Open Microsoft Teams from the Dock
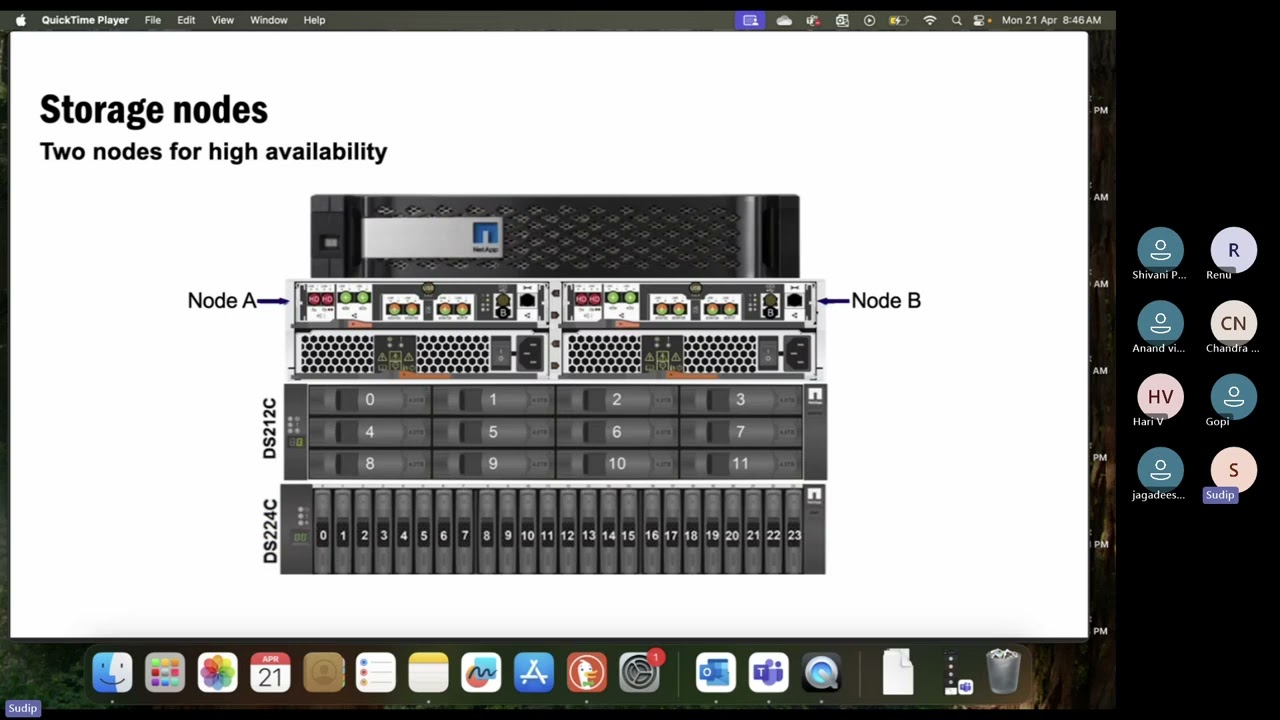1280x720 pixels. (768, 672)
